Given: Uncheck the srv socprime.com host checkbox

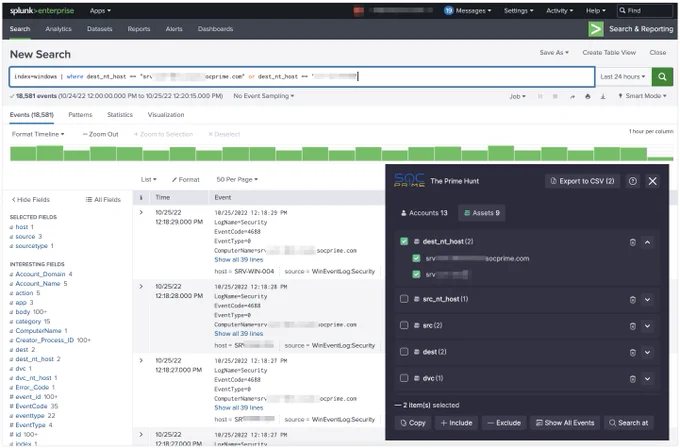Looking at the screenshot, I should tap(416, 258).
